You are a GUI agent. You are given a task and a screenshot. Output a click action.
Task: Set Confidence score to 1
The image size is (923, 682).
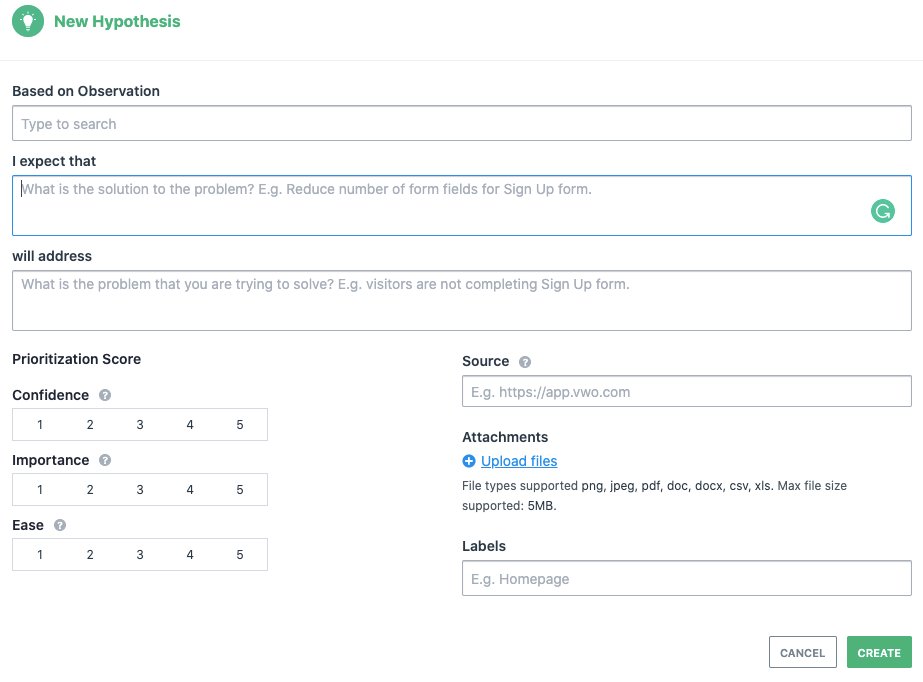coord(40,425)
